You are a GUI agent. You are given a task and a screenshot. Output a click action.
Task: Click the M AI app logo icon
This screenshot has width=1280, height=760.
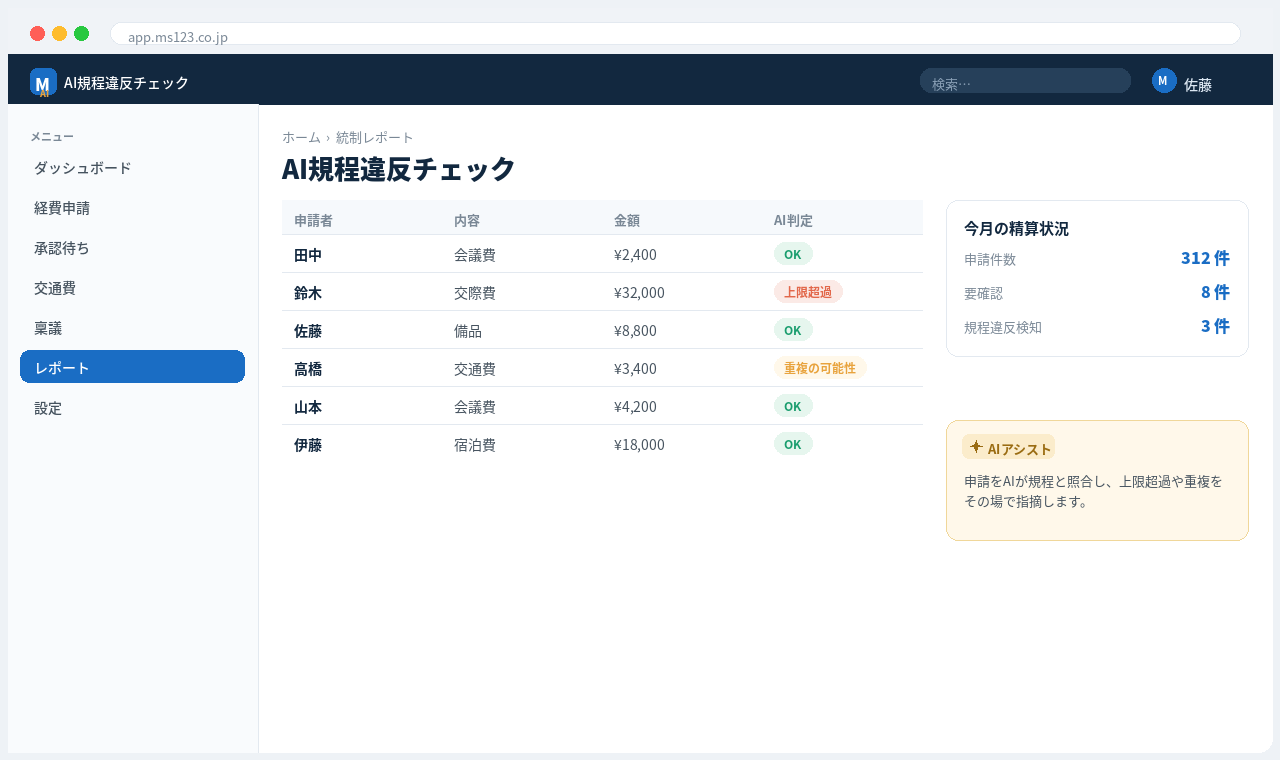click(x=43, y=82)
